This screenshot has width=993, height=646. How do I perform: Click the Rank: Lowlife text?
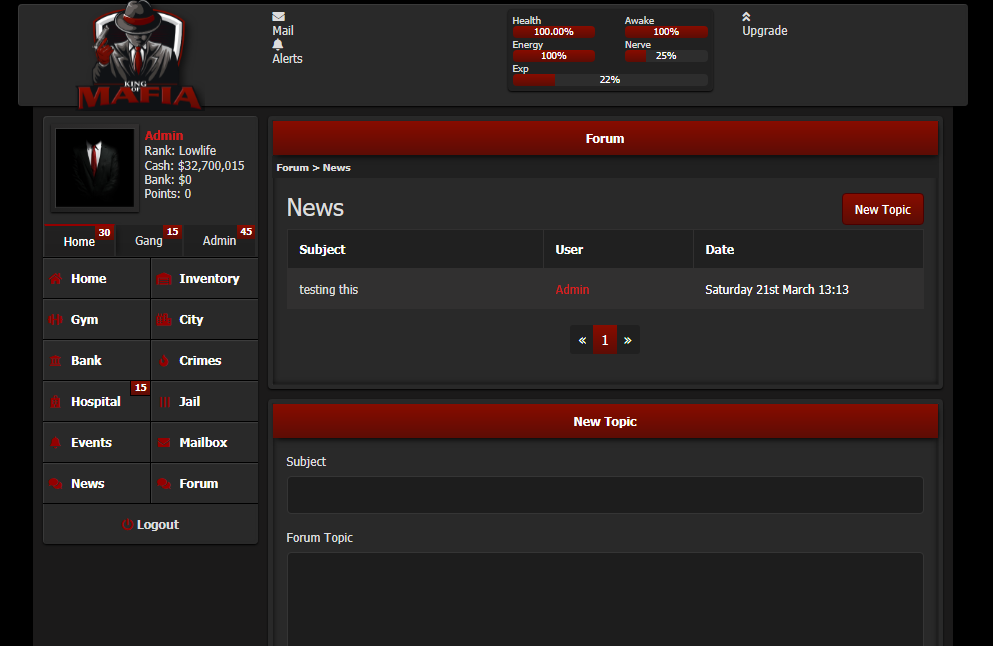tap(180, 151)
